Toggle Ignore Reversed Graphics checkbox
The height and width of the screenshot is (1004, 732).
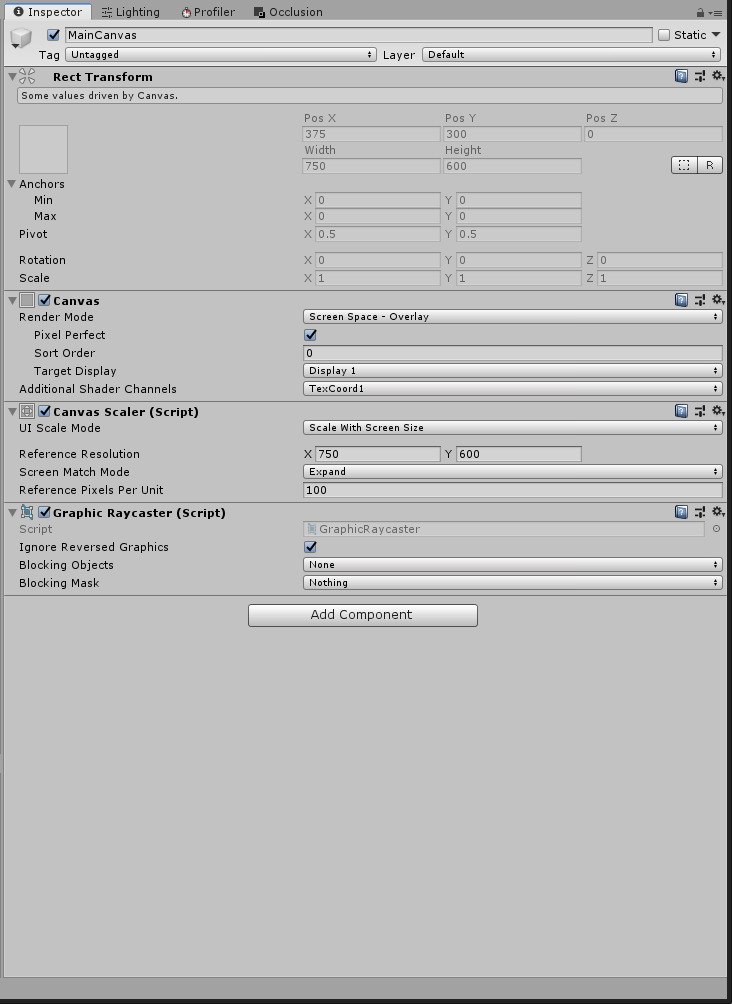coord(311,547)
